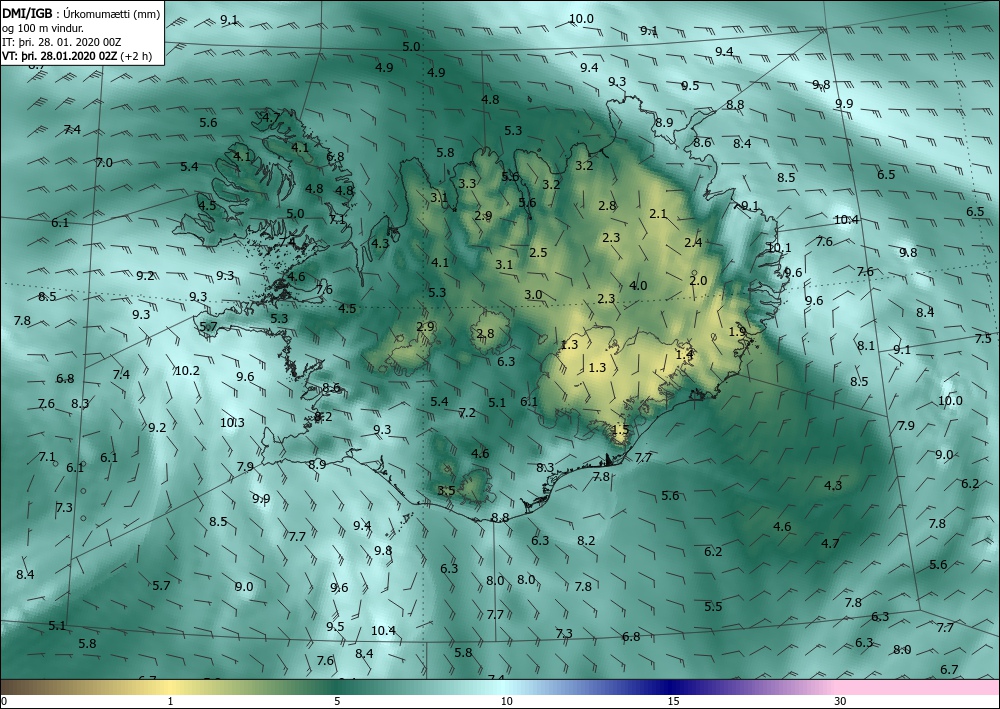The height and width of the screenshot is (709, 1000).
Task: Click the color scale label 0
Action: coord(4,701)
